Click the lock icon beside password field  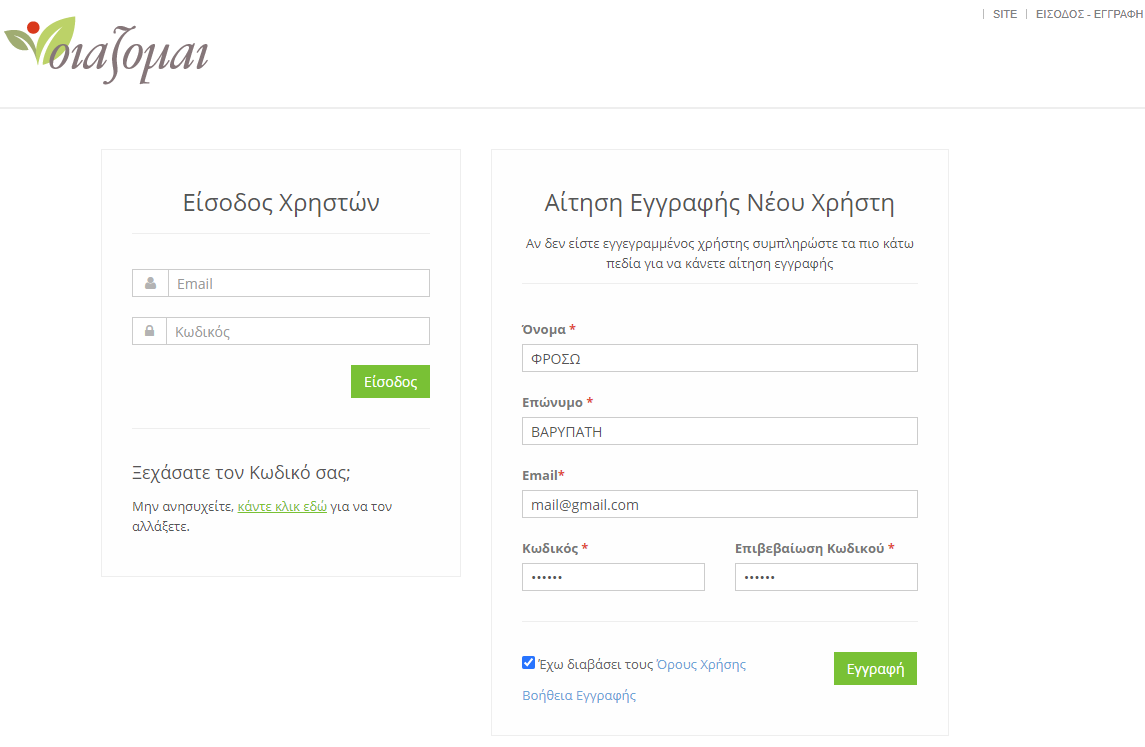149,331
